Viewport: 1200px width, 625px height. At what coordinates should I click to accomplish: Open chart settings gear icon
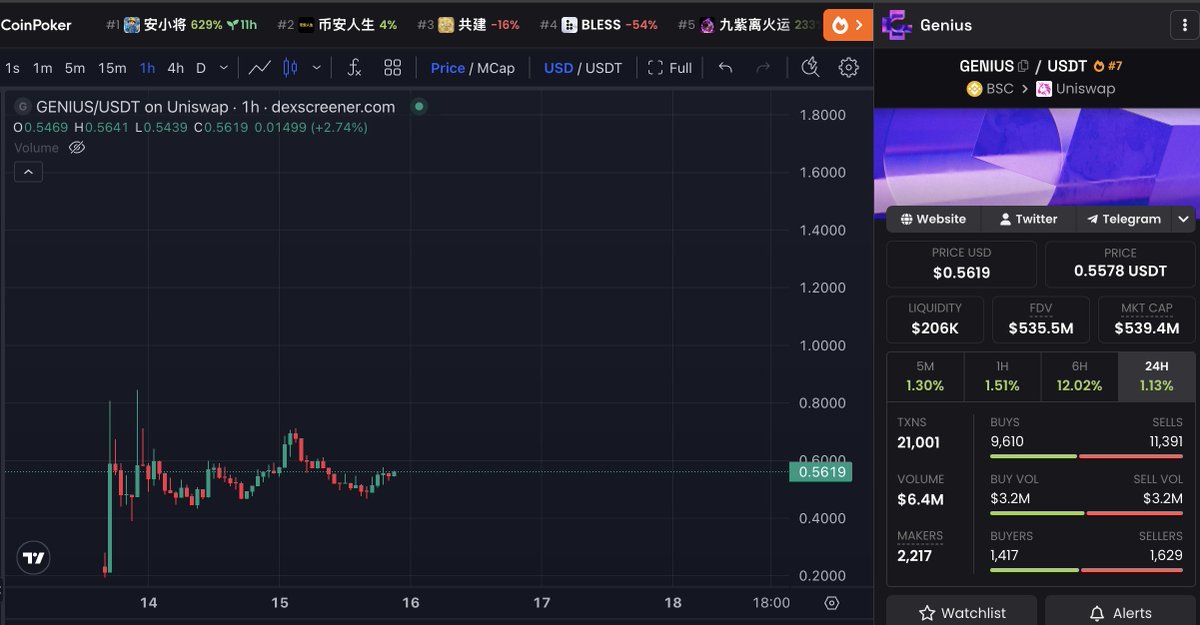[848, 68]
